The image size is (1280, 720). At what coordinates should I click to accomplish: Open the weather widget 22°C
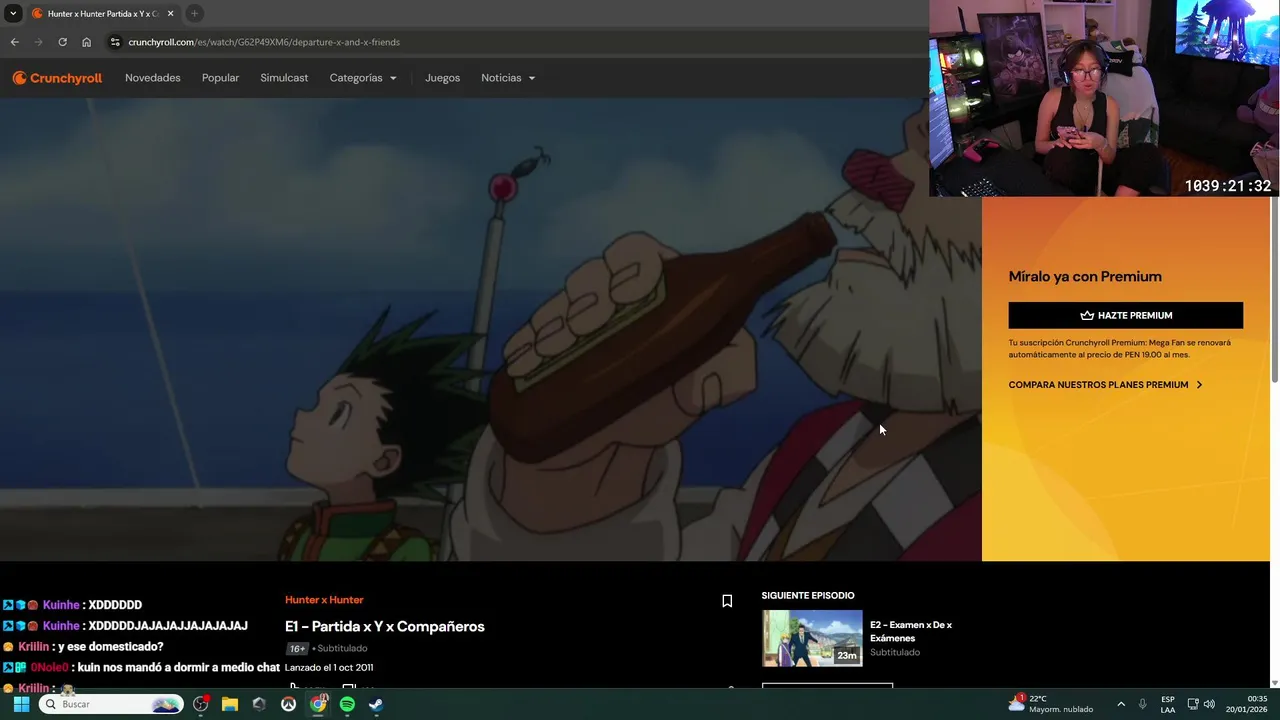coord(1051,704)
